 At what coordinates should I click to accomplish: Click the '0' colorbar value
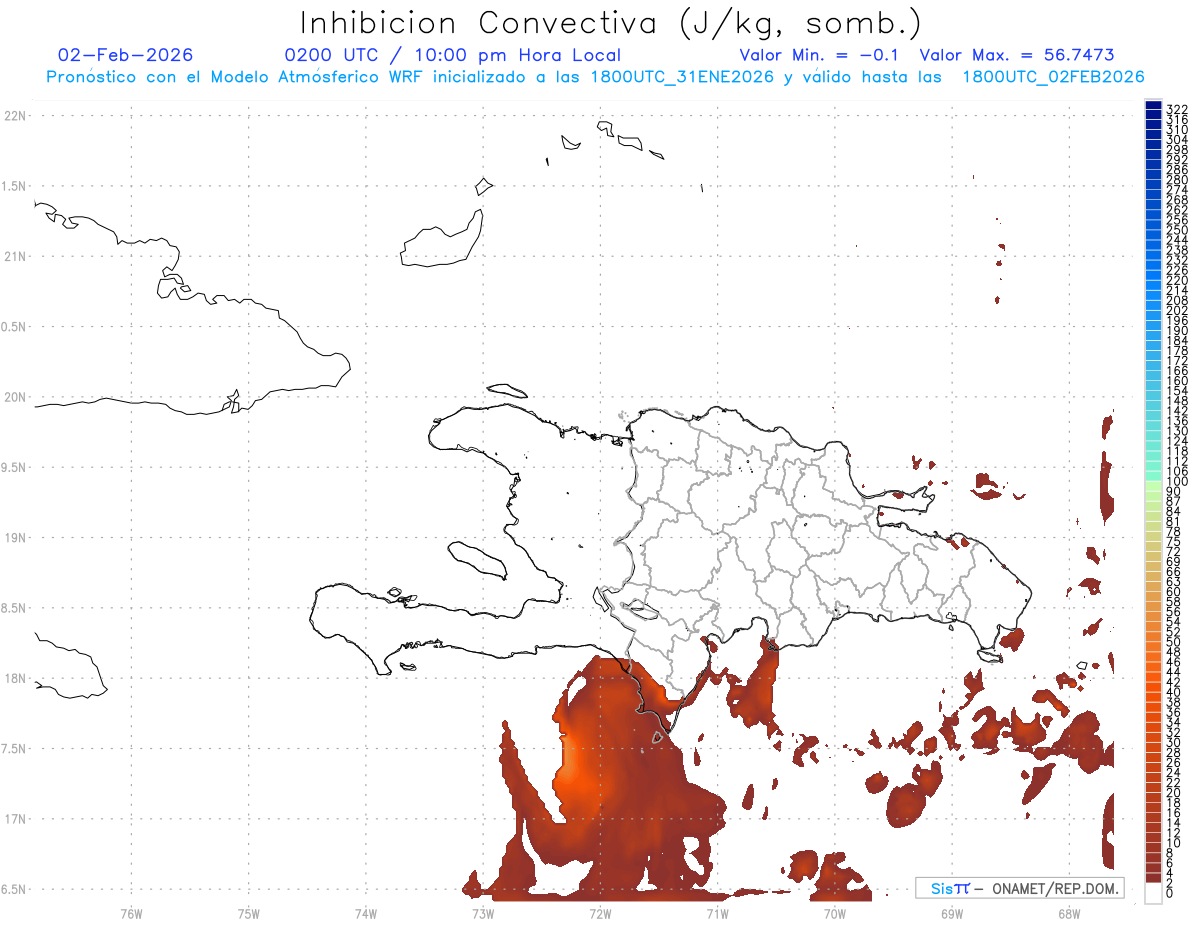click(x=1169, y=892)
